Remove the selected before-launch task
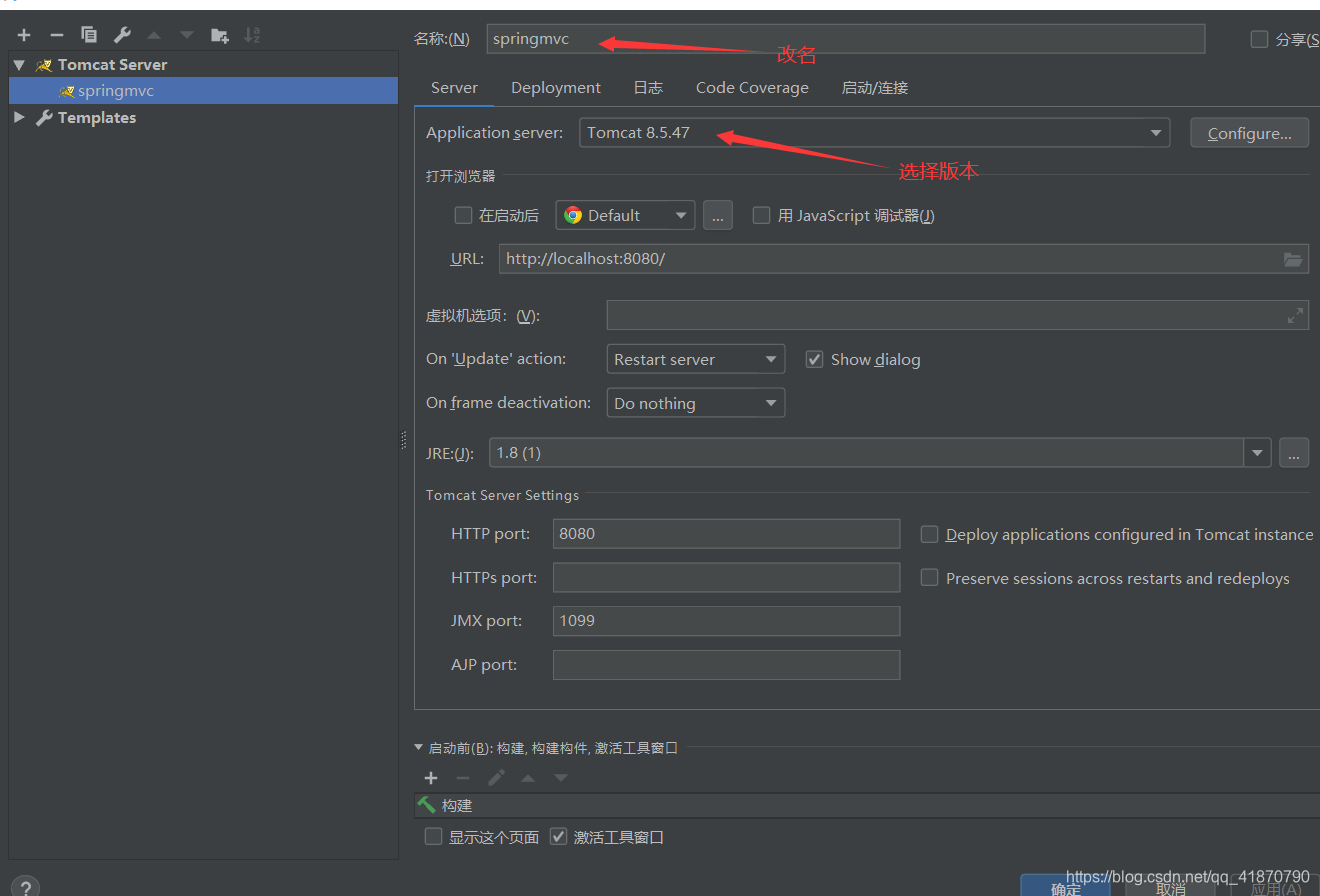This screenshot has width=1320, height=896. (x=463, y=778)
